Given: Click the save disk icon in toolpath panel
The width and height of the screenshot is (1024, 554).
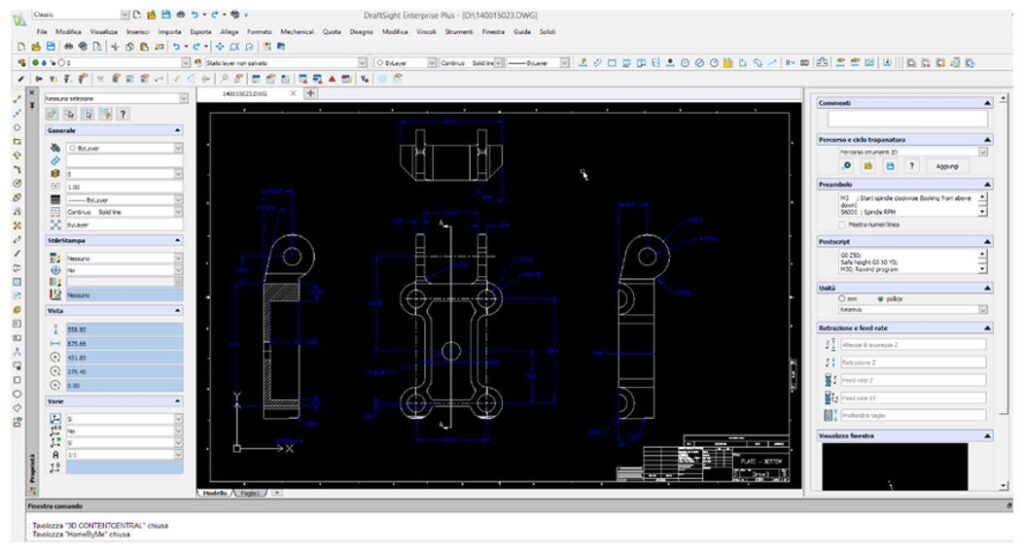Looking at the screenshot, I should (889, 166).
